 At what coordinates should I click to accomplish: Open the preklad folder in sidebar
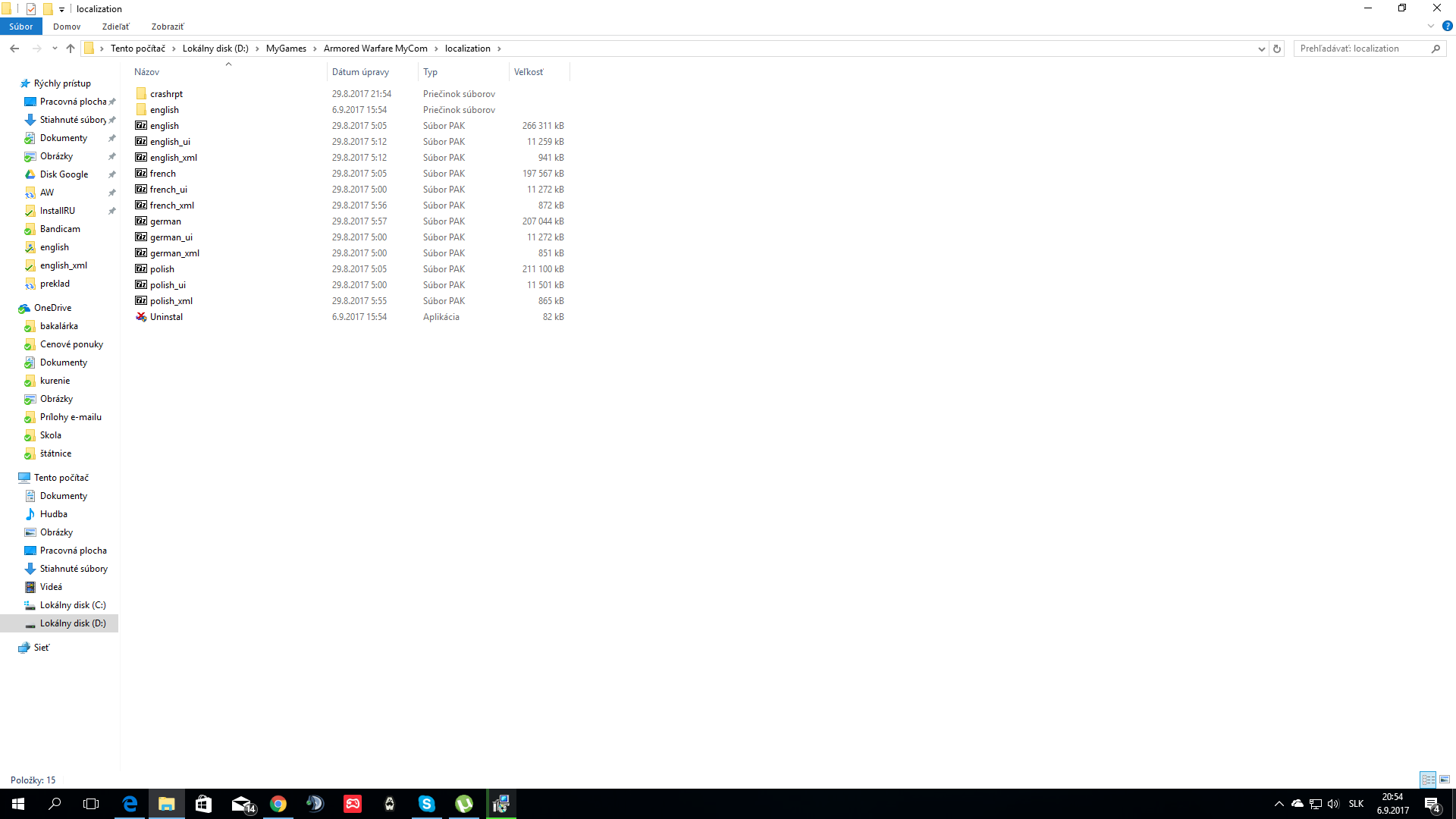click(x=55, y=284)
